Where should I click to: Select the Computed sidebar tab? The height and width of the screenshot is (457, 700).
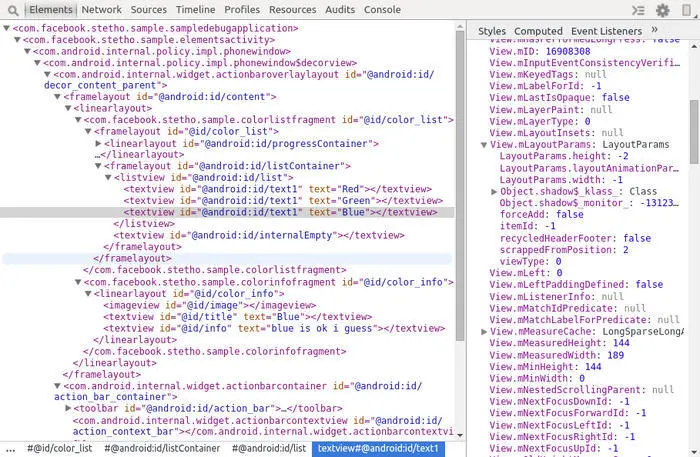pyautogui.click(x=538, y=31)
